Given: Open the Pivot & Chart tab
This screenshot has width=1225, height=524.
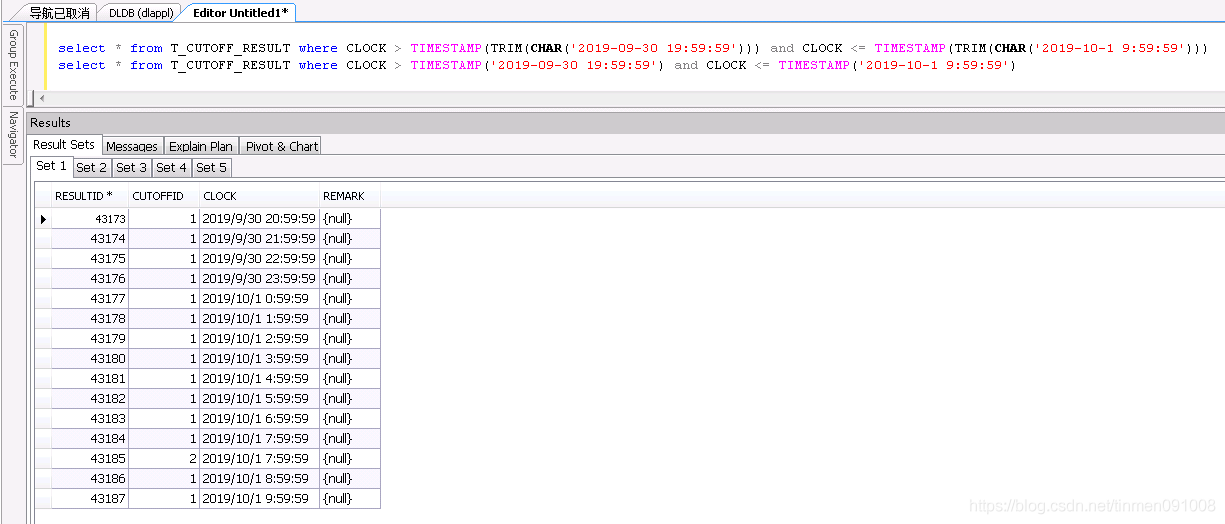Looking at the screenshot, I should coord(282,146).
